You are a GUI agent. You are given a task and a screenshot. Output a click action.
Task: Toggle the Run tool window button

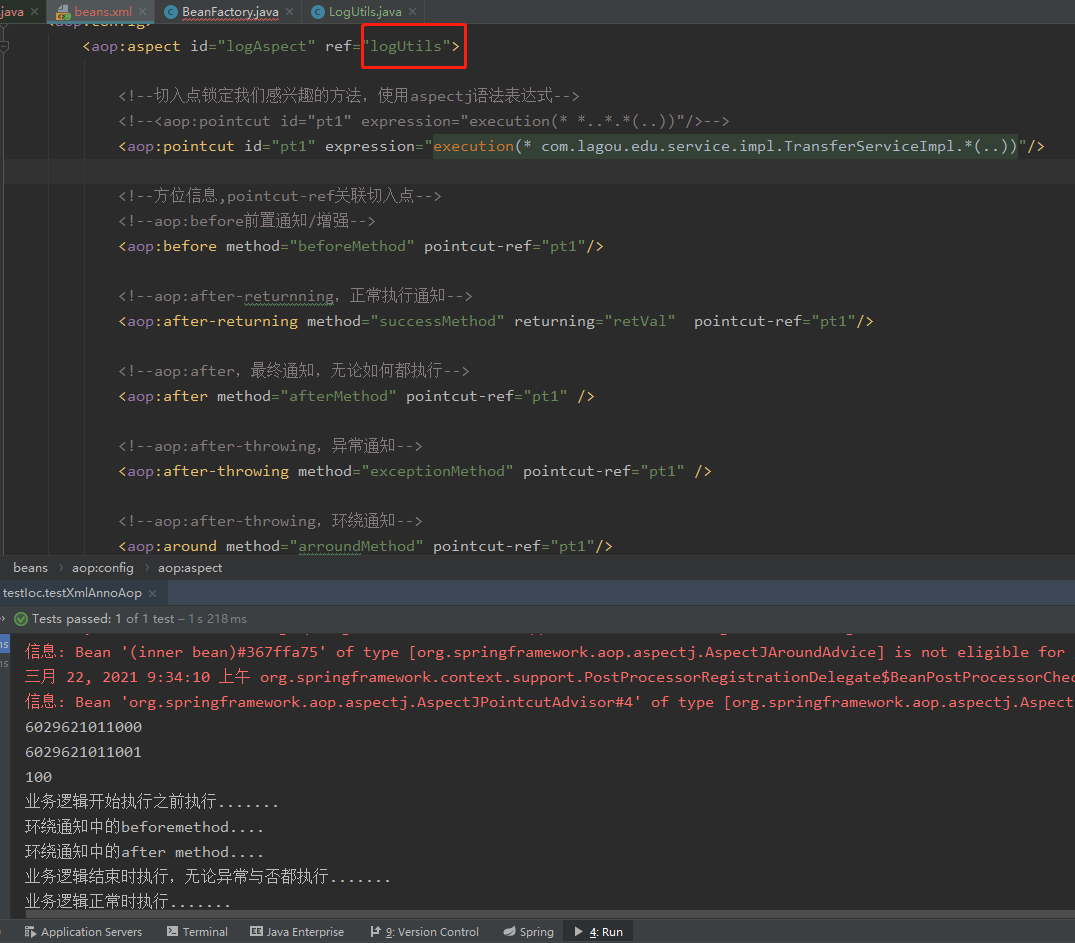pos(599,932)
